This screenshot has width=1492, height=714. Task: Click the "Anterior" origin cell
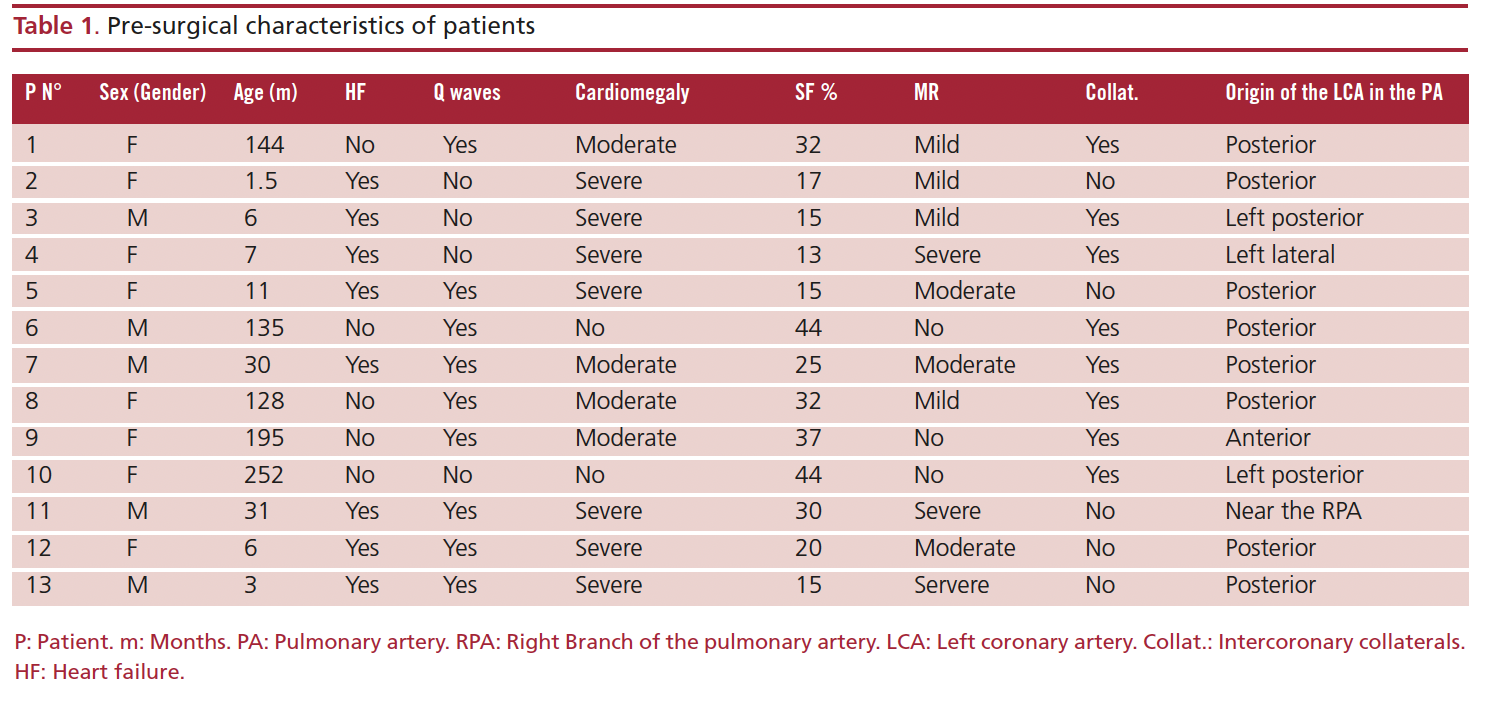coord(1268,438)
